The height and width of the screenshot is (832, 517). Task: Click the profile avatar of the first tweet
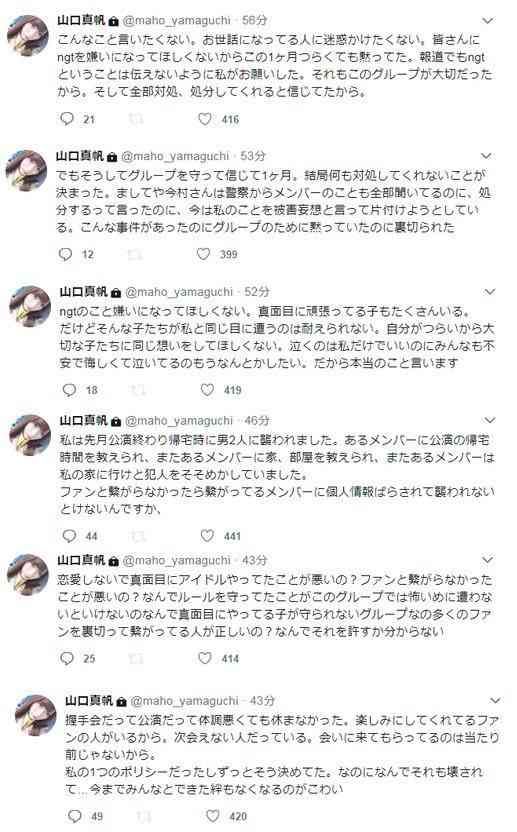coord(29,36)
